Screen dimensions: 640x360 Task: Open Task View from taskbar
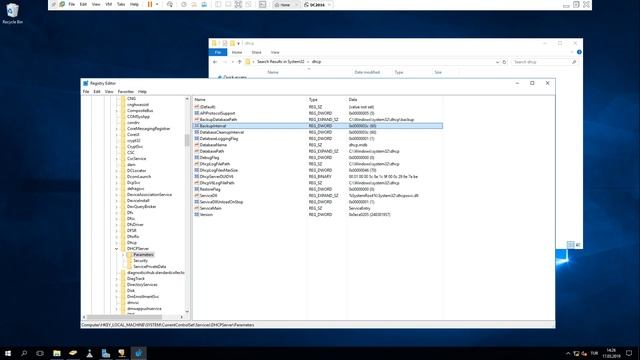[40, 353]
